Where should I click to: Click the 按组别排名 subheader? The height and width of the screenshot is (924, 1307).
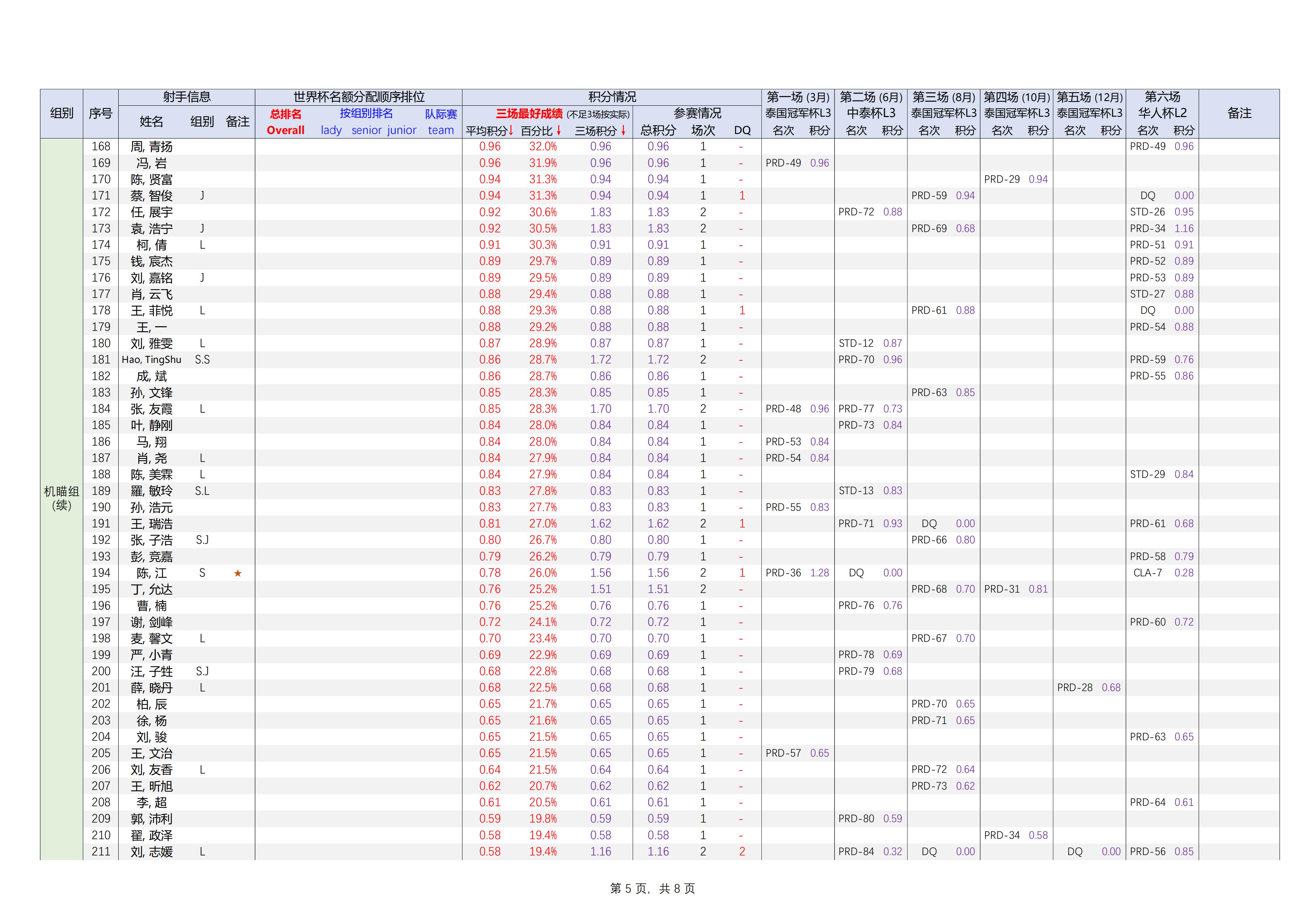(x=366, y=113)
